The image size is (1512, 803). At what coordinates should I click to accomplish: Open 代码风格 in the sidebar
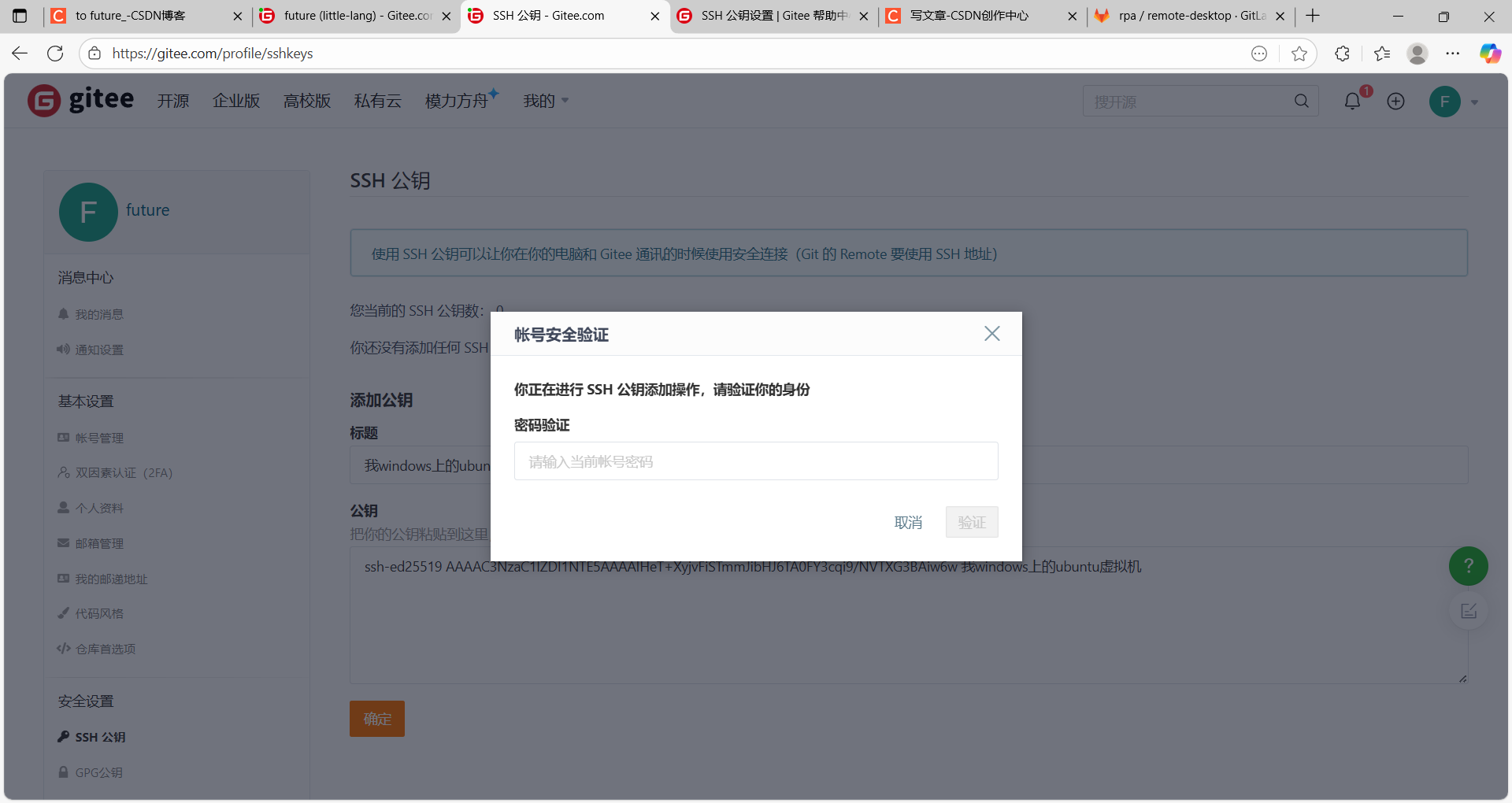(x=99, y=613)
